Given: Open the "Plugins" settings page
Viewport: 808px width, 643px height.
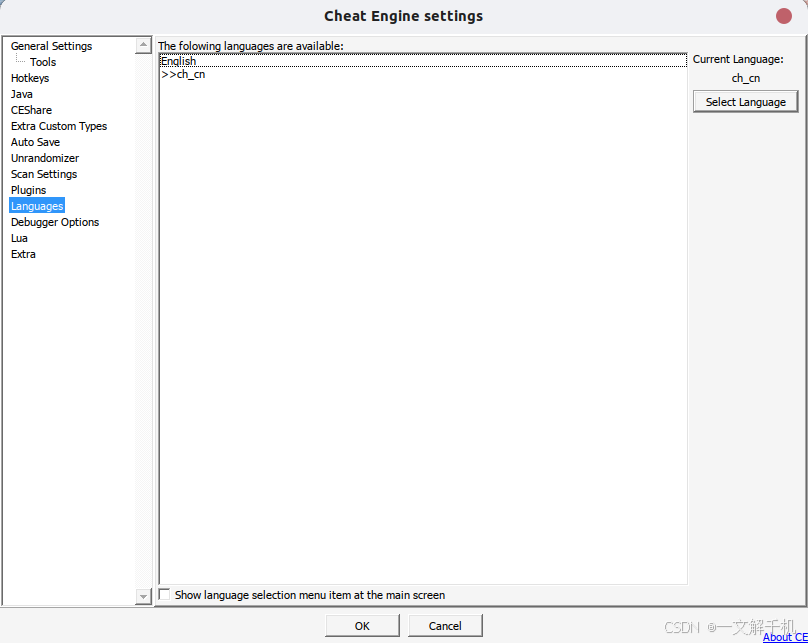Looking at the screenshot, I should coord(28,190).
